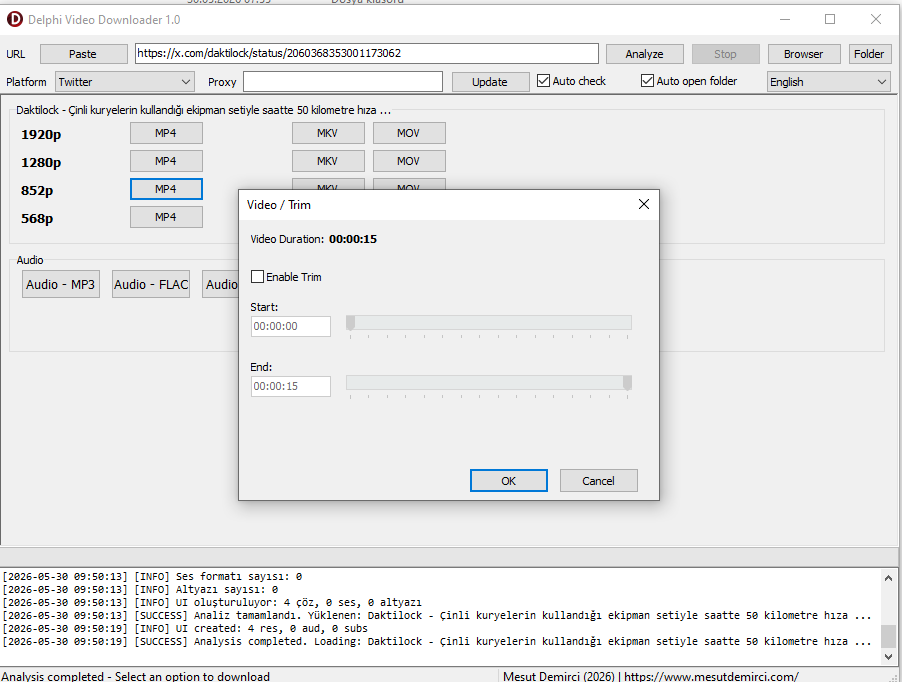Viewport: 902px width, 682px height.
Task: Click the Delphi Video Downloader app icon
Action: tap(14, 20)
